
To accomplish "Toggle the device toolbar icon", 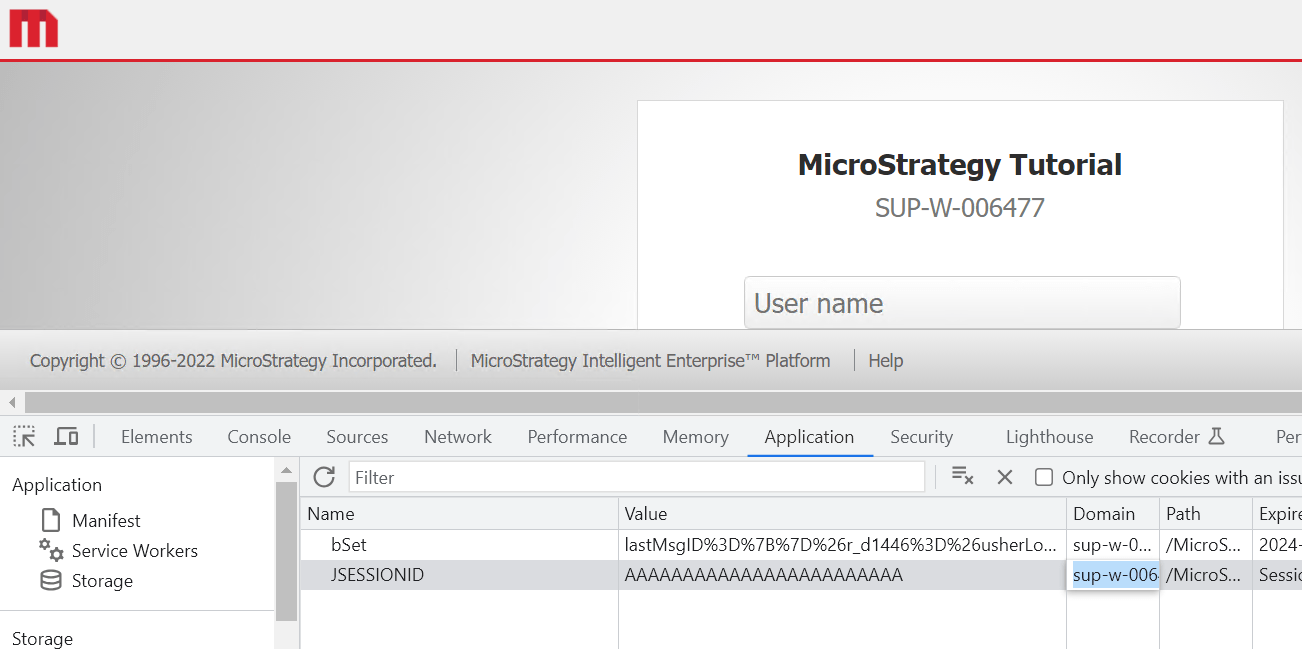I will pos(66,436).
